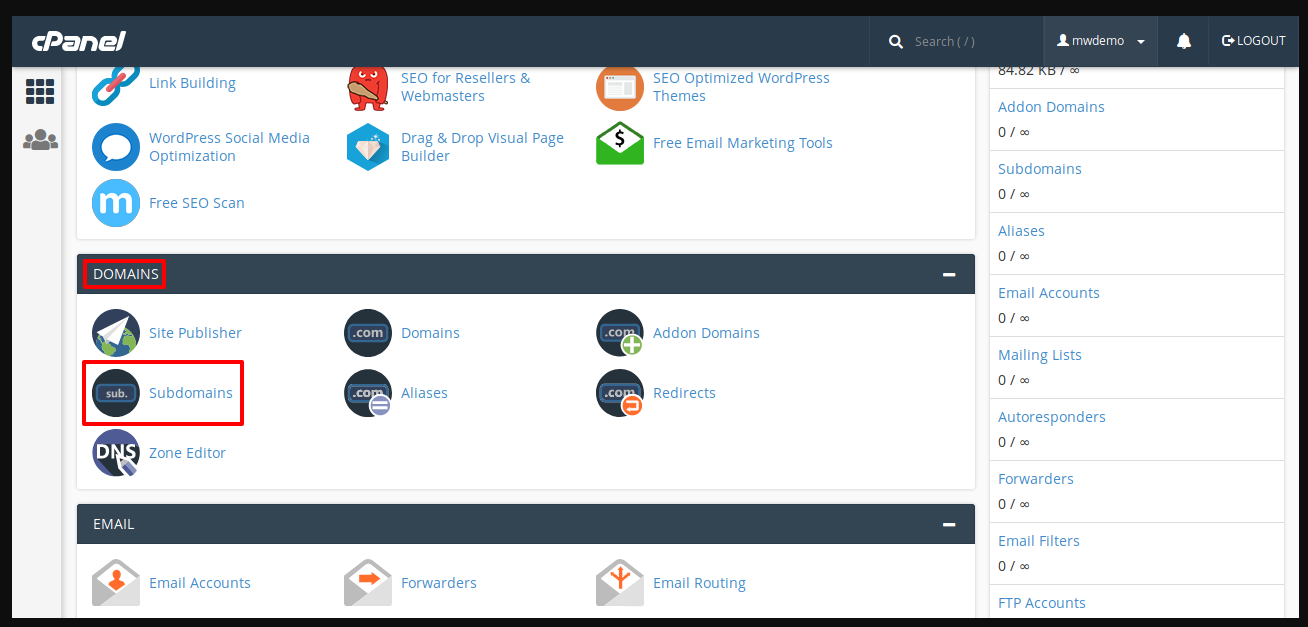Click the FTP Accounts link on the right

point(1042,602)
